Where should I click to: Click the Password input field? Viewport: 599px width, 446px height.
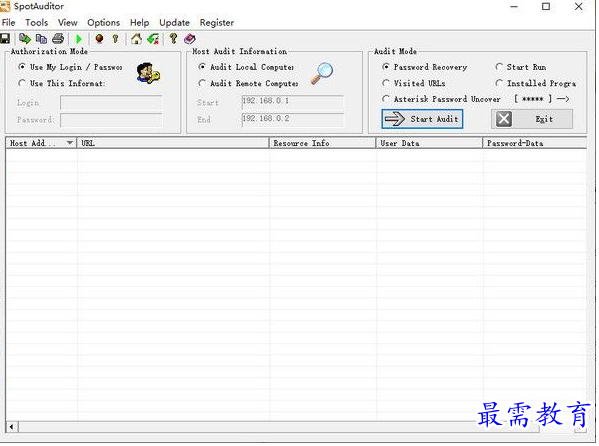tap(111, 120)
